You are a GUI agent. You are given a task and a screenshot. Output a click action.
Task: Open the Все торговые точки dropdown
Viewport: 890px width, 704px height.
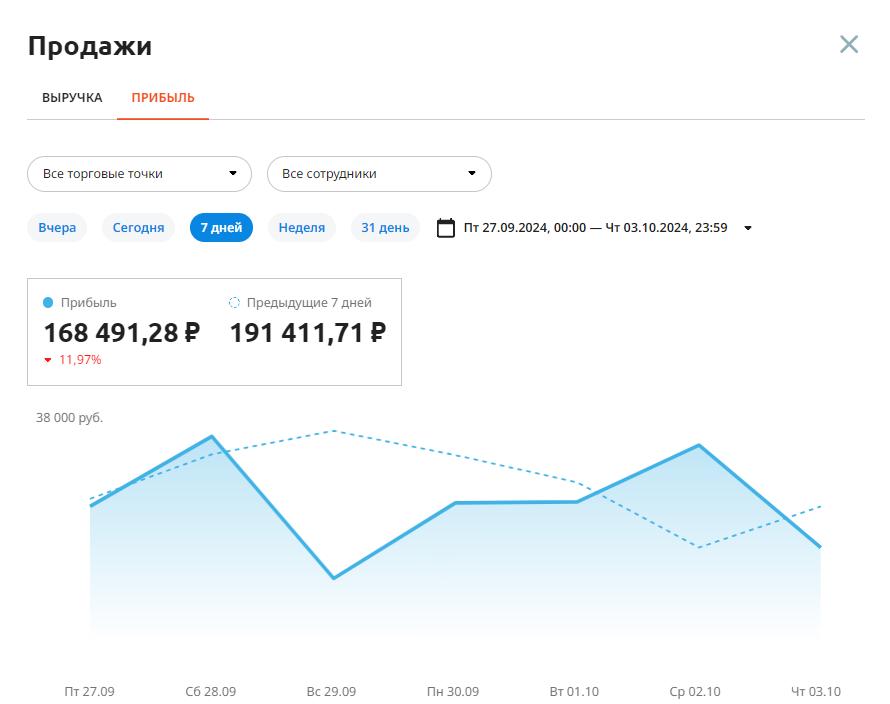[139, 174]
